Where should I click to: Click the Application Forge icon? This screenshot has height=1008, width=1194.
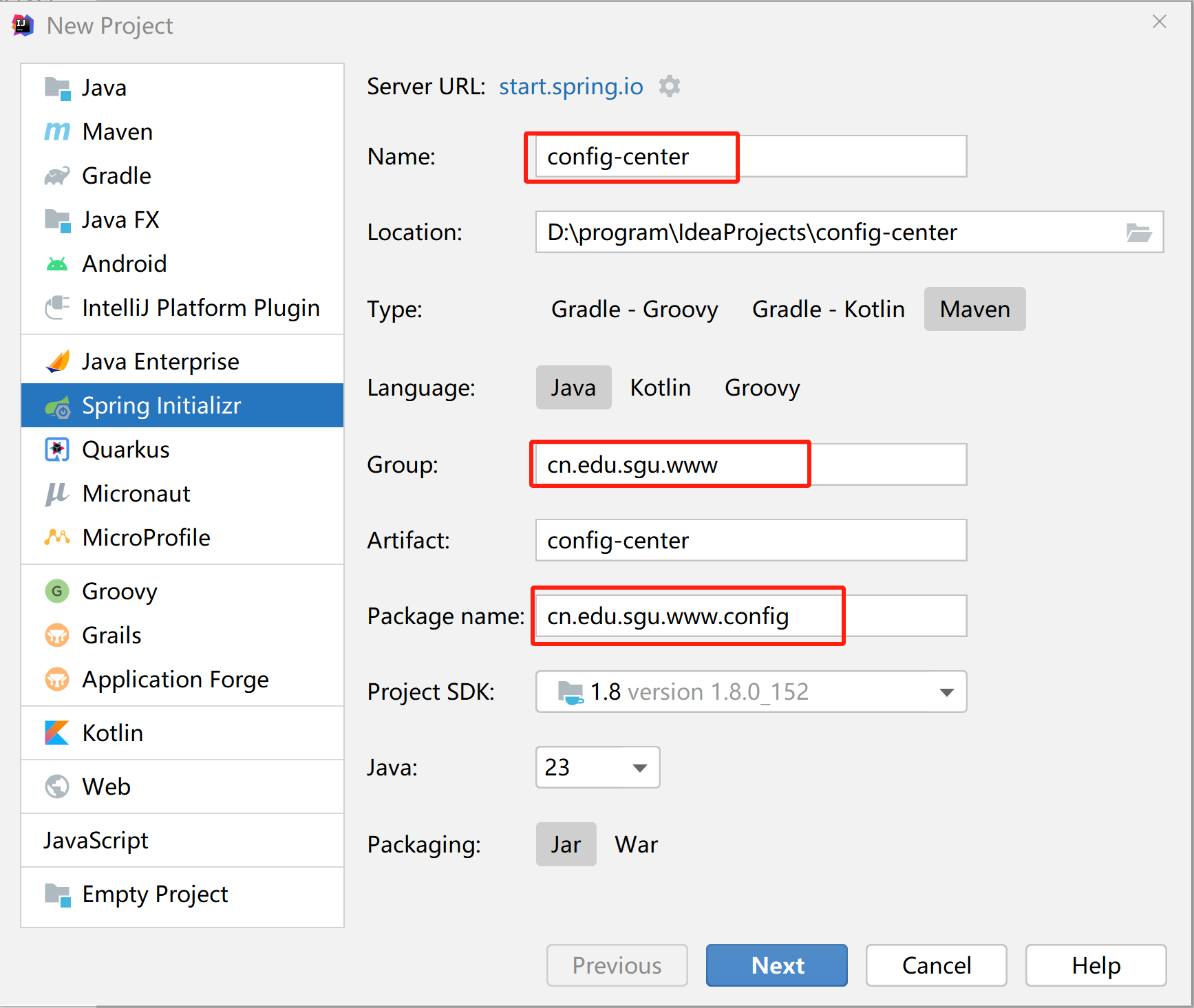(x=57, y=680)
